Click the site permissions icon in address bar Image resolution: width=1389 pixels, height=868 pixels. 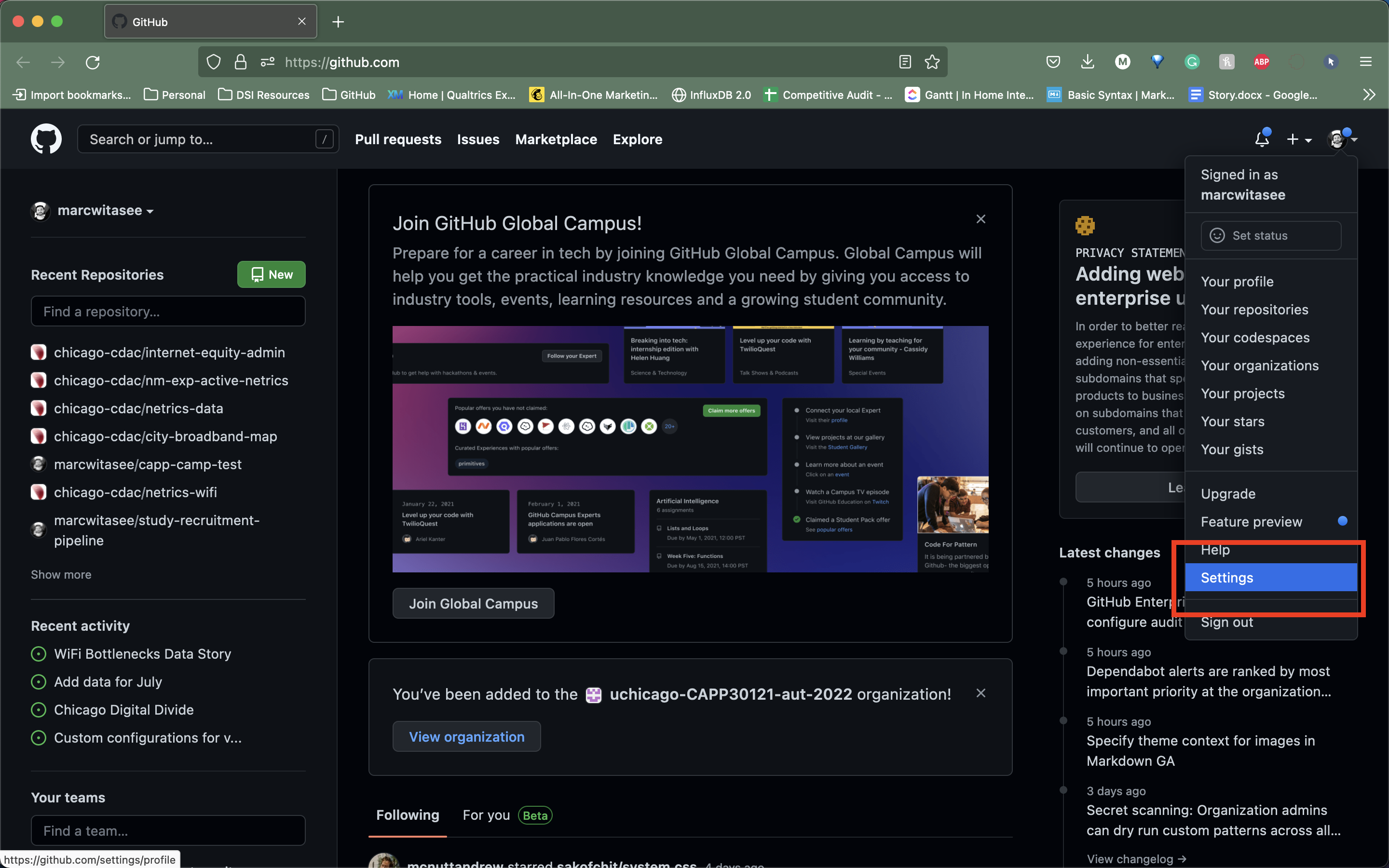(x=268, y=62)
